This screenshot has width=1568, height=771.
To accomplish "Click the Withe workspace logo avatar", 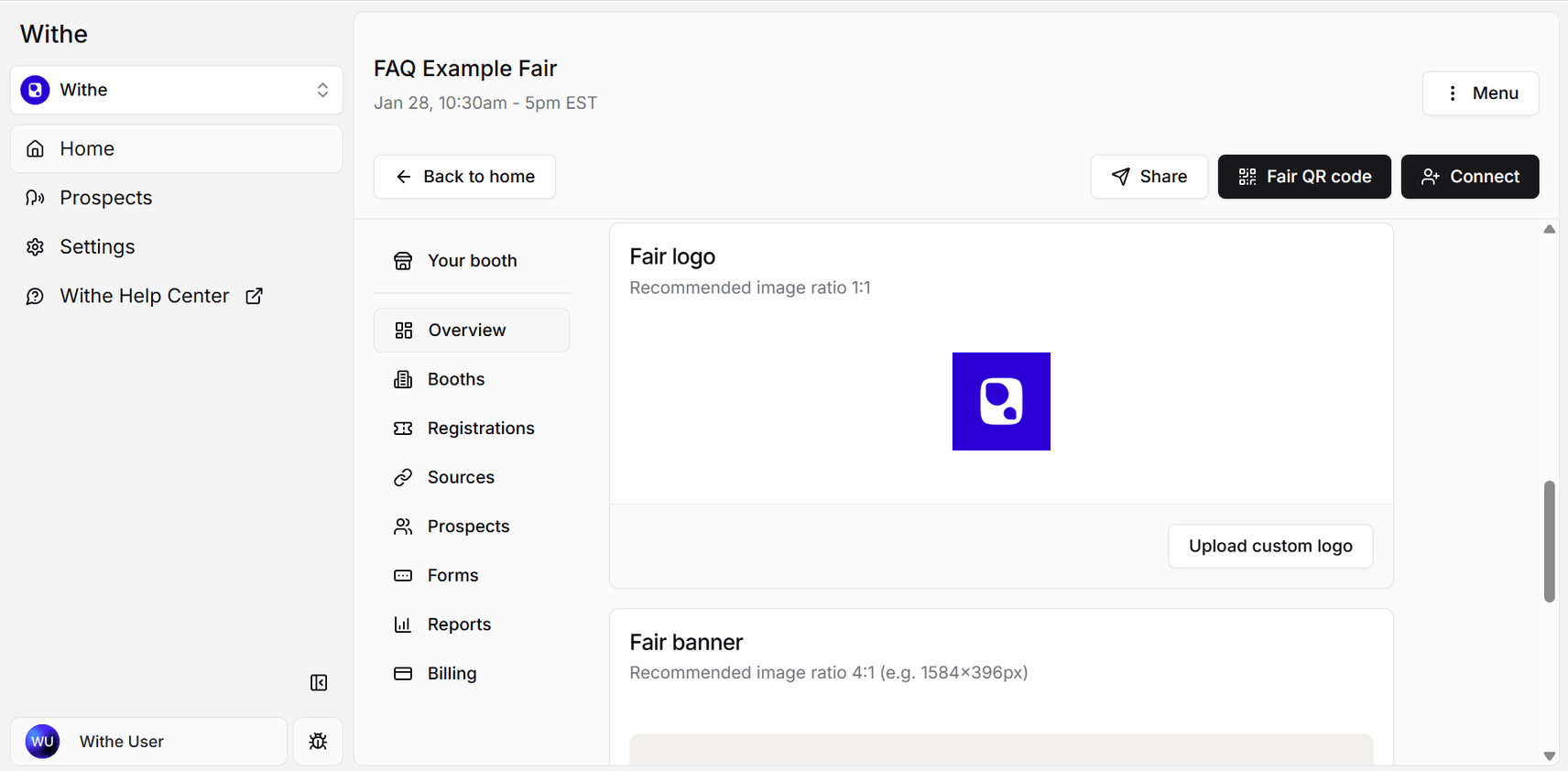I will [x=36, y=90].
